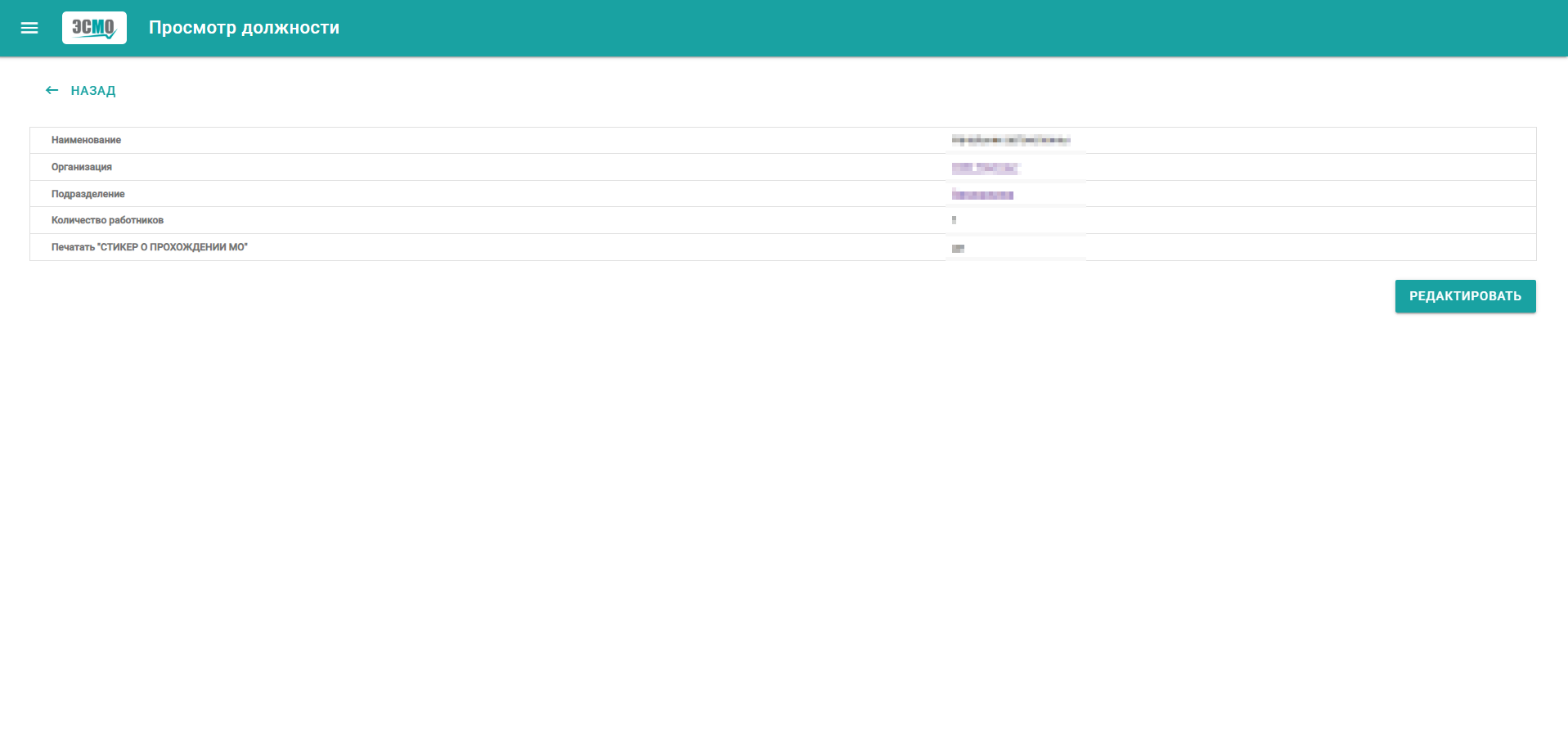The image size is (1568, 743).
Task: Click the Количество работников value
Action: [954, 220]
